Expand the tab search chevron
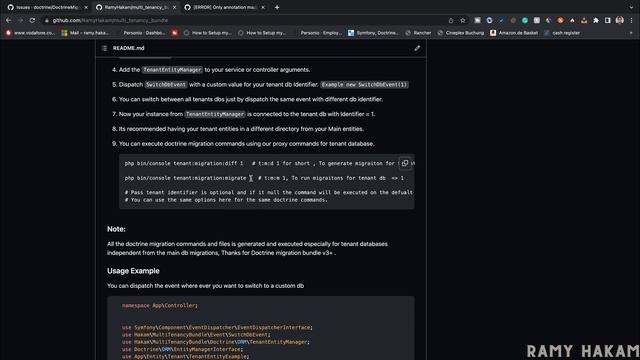The width and height of the screenshot is (640, 360). (x=631, y=7)
